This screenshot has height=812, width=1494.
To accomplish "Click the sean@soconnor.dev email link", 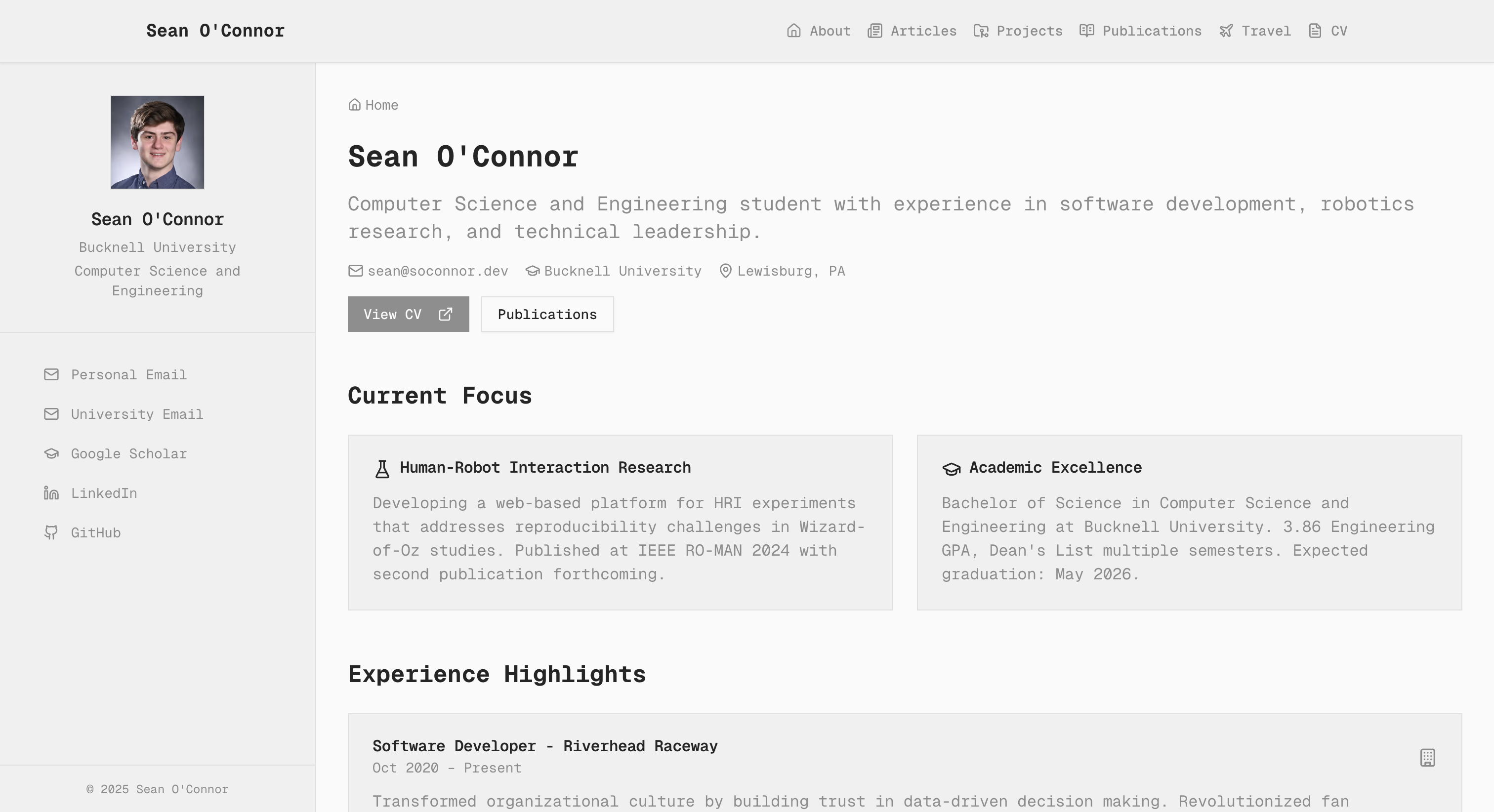I will pos(437,271).
